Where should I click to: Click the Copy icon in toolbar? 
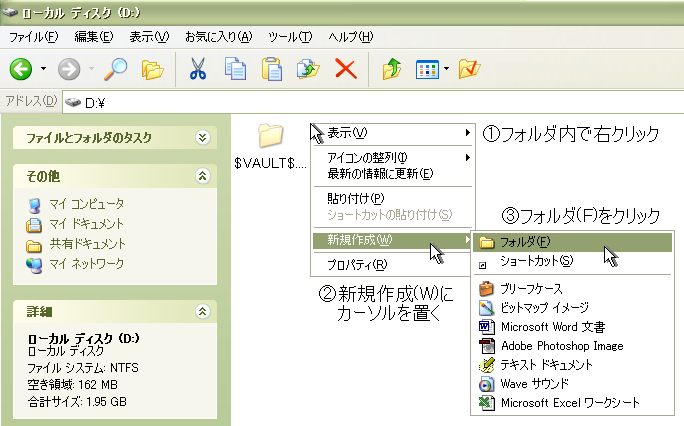click(x=236, y=69)
